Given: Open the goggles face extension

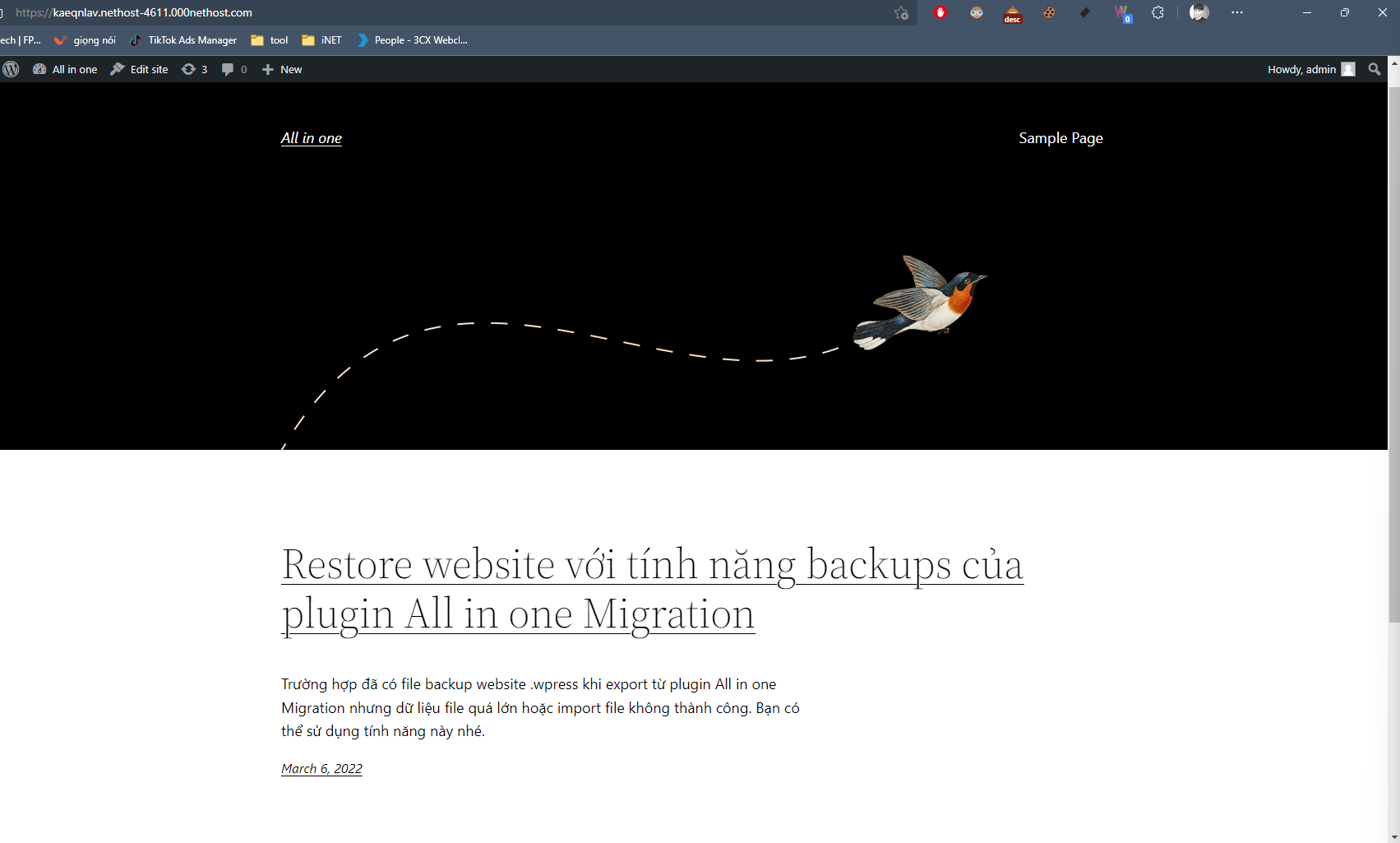Looking at the screenshot, I should [x=977, y=12].
